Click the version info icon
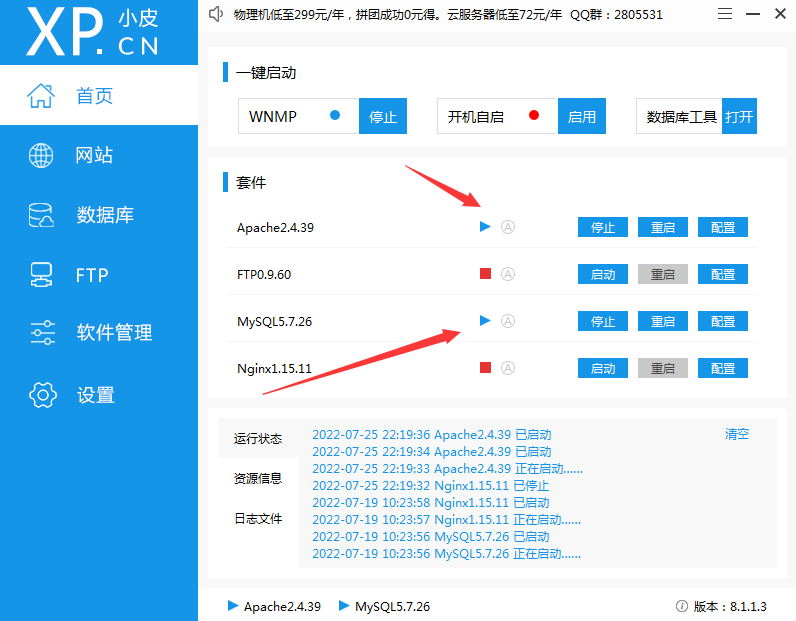 [x=682, y=606]
